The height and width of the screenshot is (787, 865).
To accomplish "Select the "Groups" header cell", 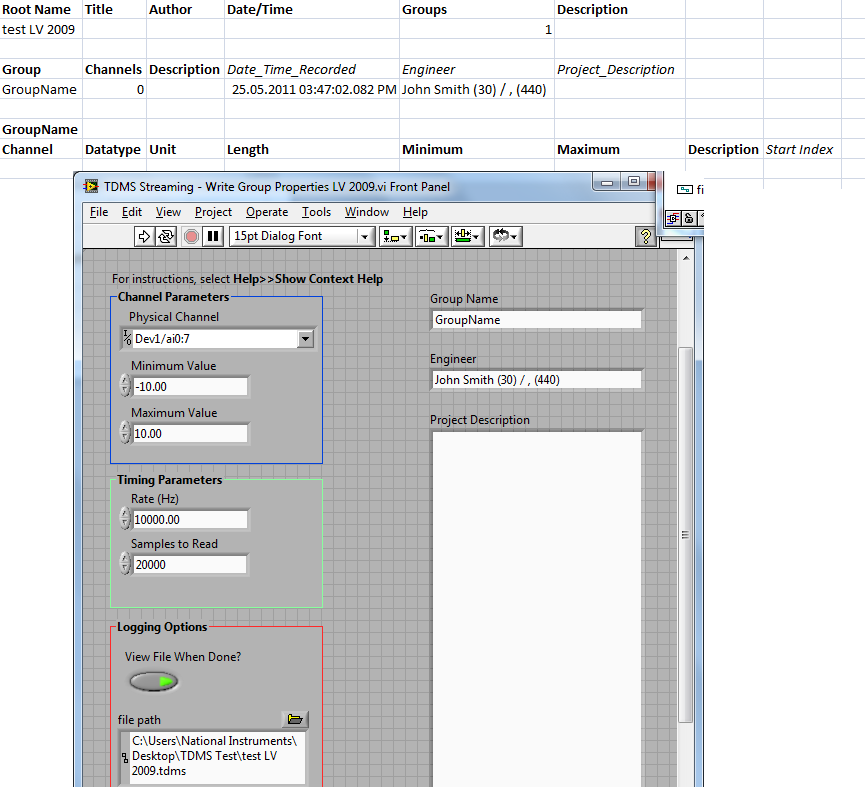I will pos(477,9).
